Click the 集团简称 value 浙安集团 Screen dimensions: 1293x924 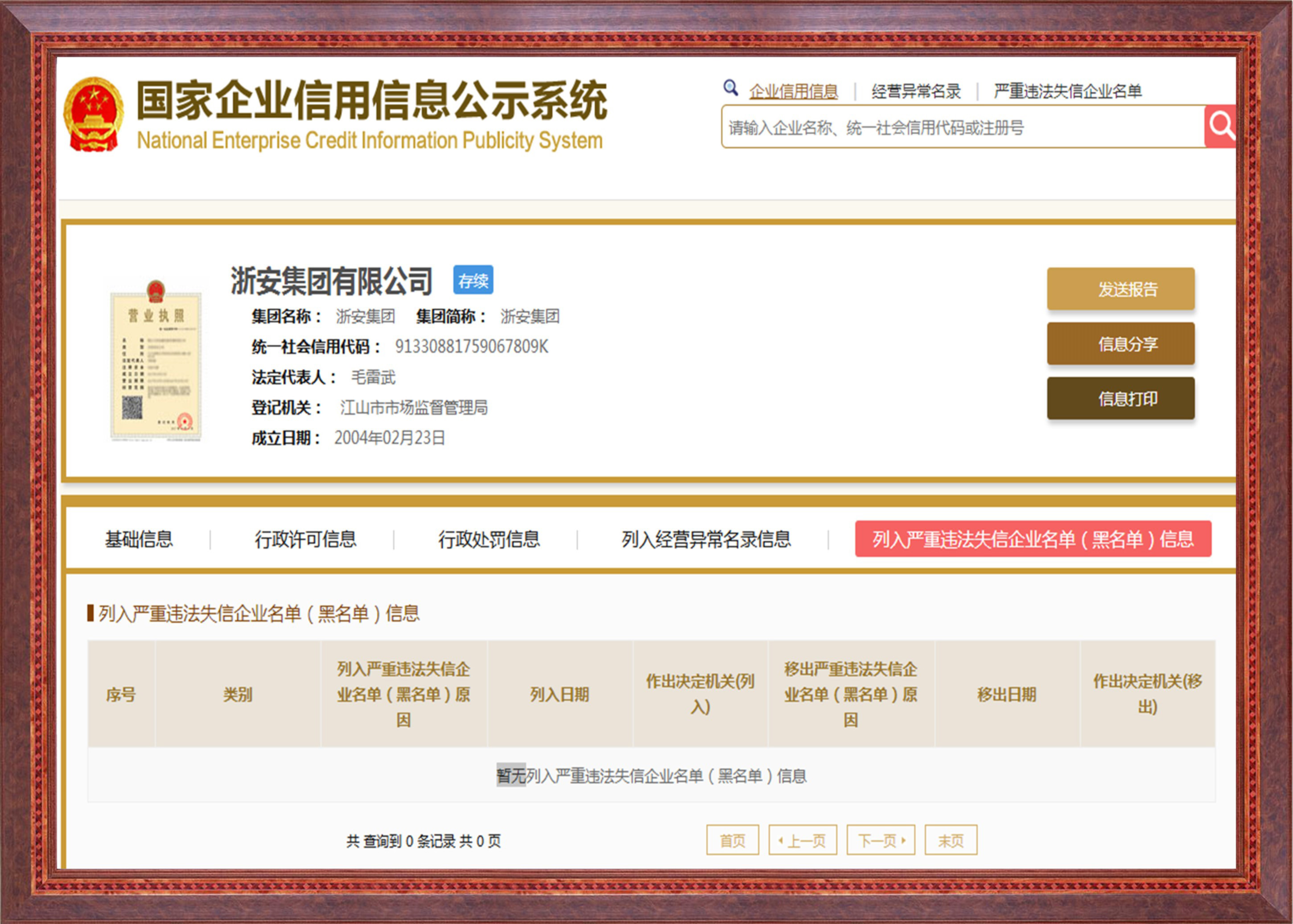(x=530, y=316)
